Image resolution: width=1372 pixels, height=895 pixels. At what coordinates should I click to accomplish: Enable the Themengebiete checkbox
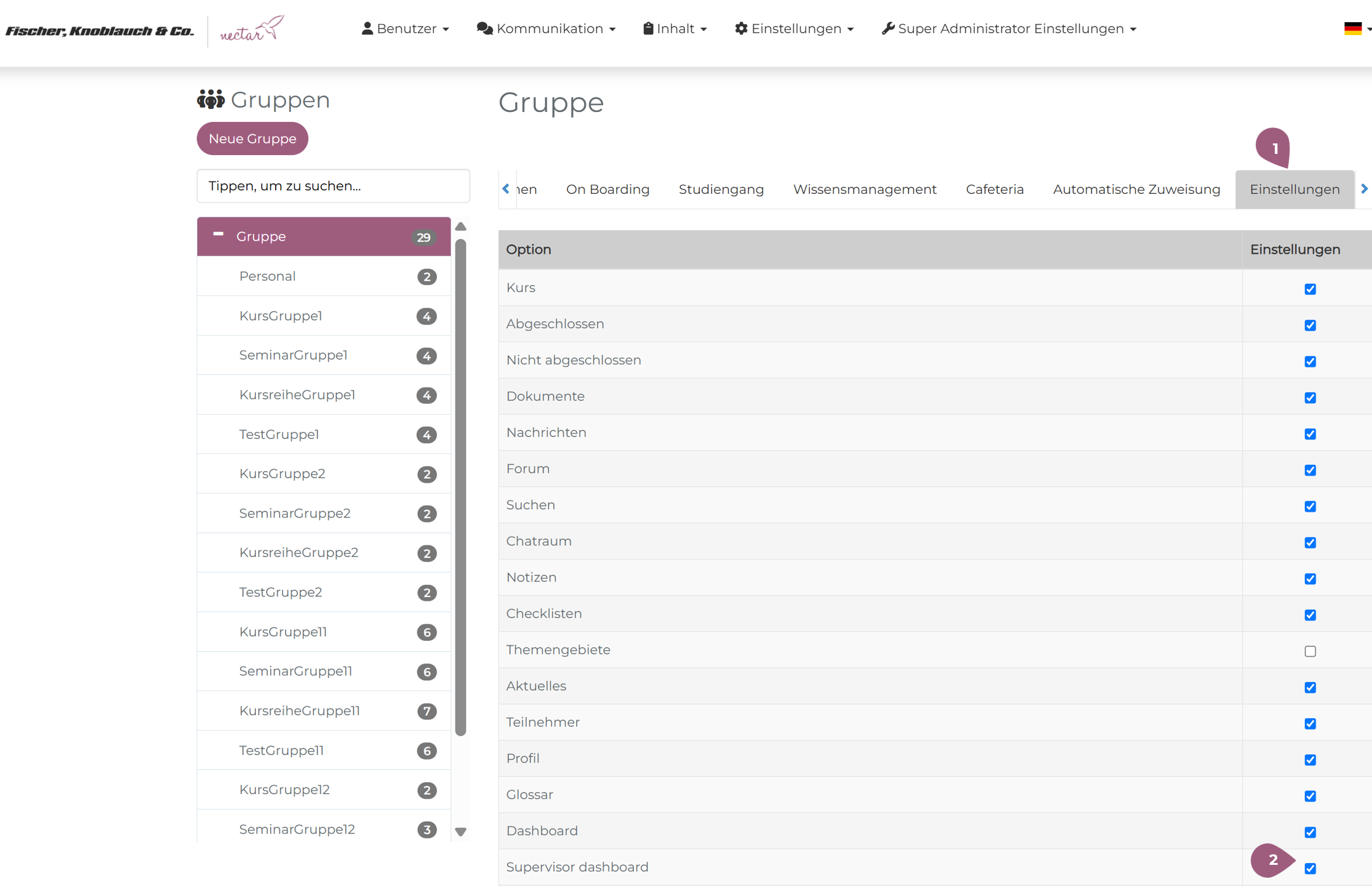pos(1310,651)
